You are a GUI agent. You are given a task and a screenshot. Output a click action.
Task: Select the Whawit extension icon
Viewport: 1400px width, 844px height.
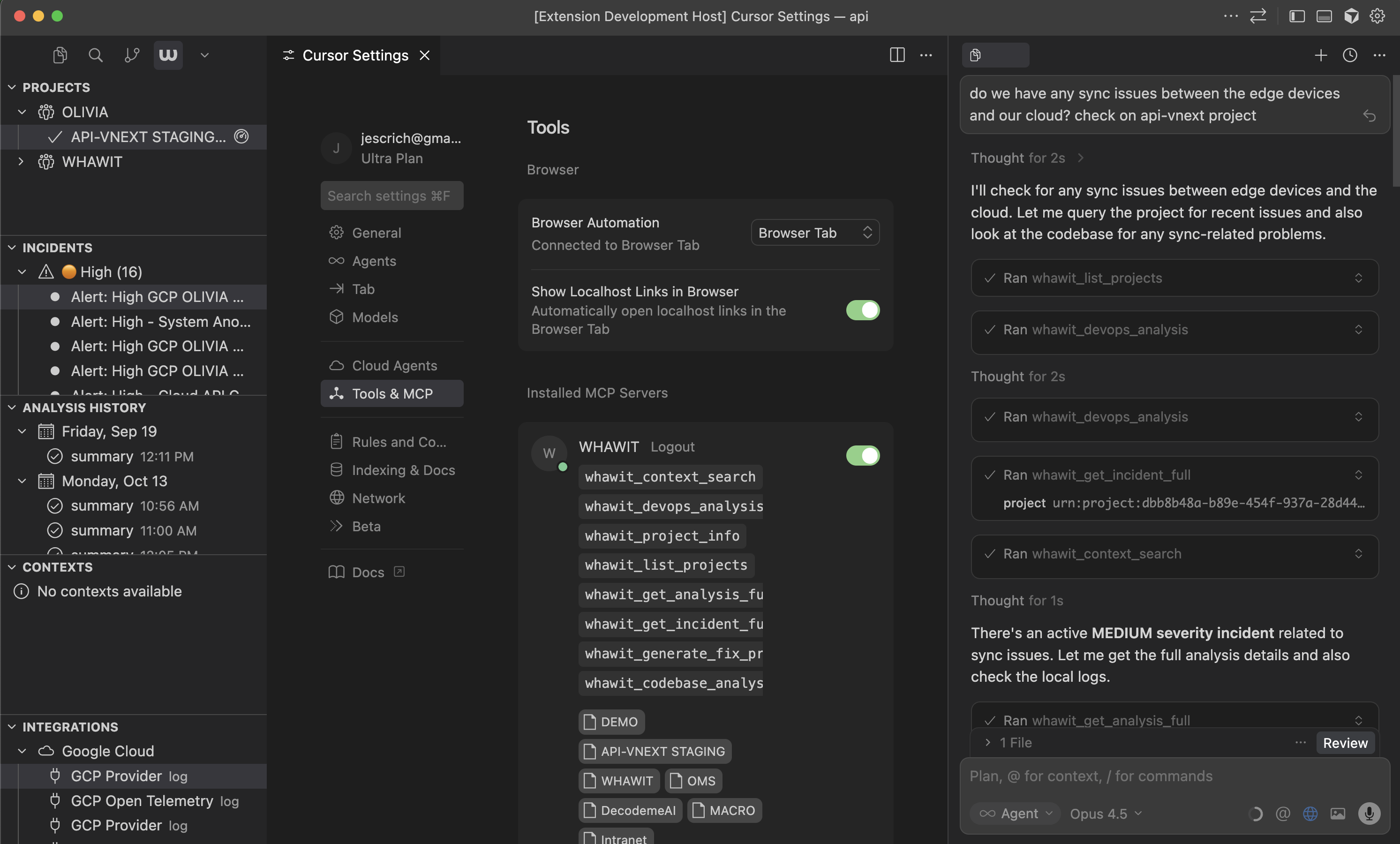click(167, 55)
